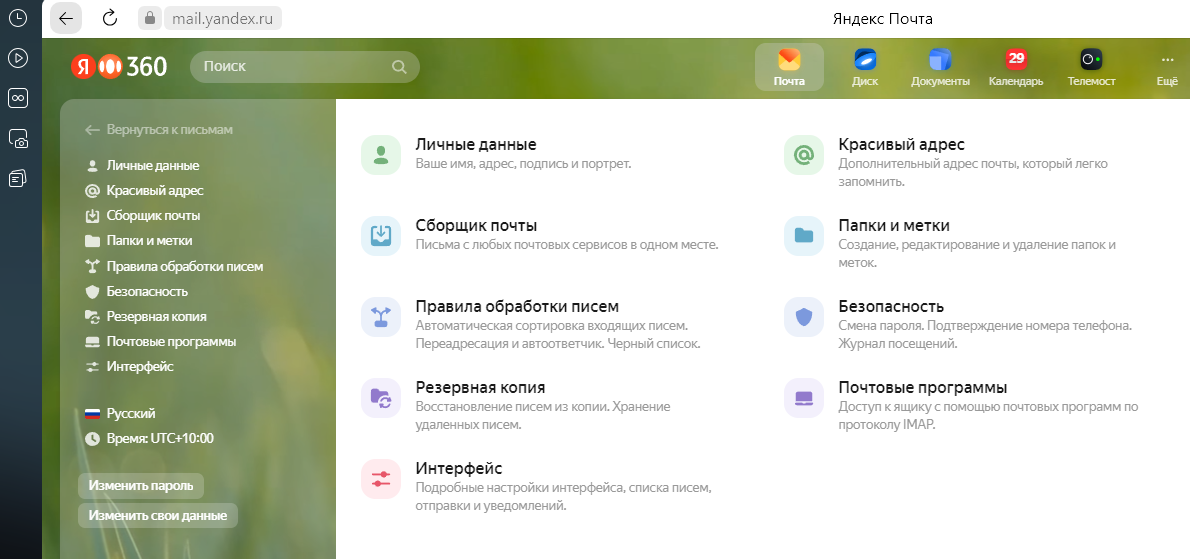Click the Изменить пароль button
The height and width of the screenshot is (559, 1190).
tap(141, 485)
